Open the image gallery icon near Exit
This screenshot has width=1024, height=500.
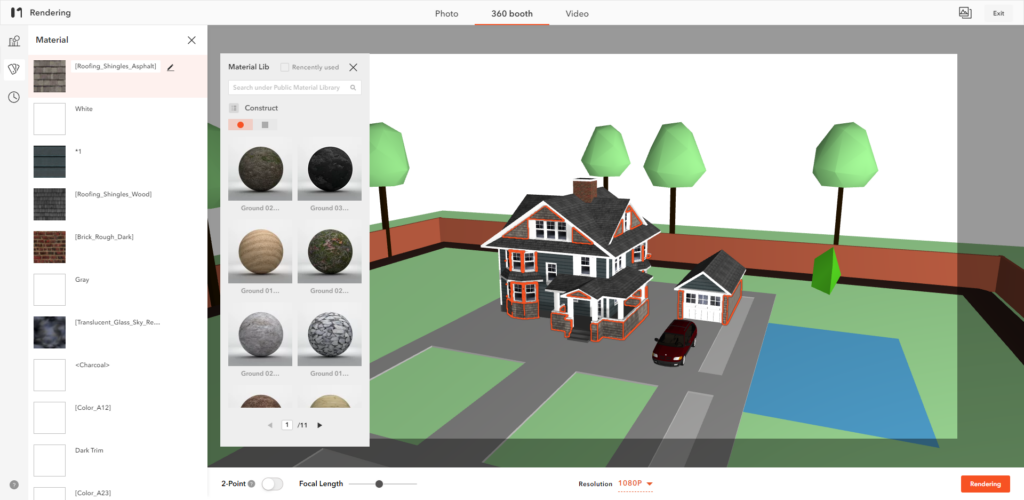pos(964,13)
